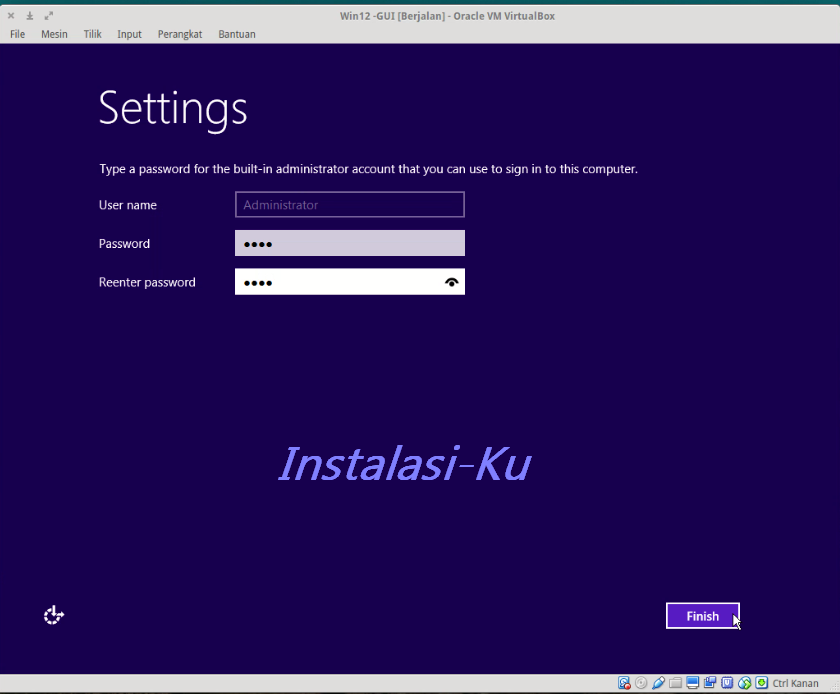
Task: Click the Administrator user name field
Action: tap(349, 204)
